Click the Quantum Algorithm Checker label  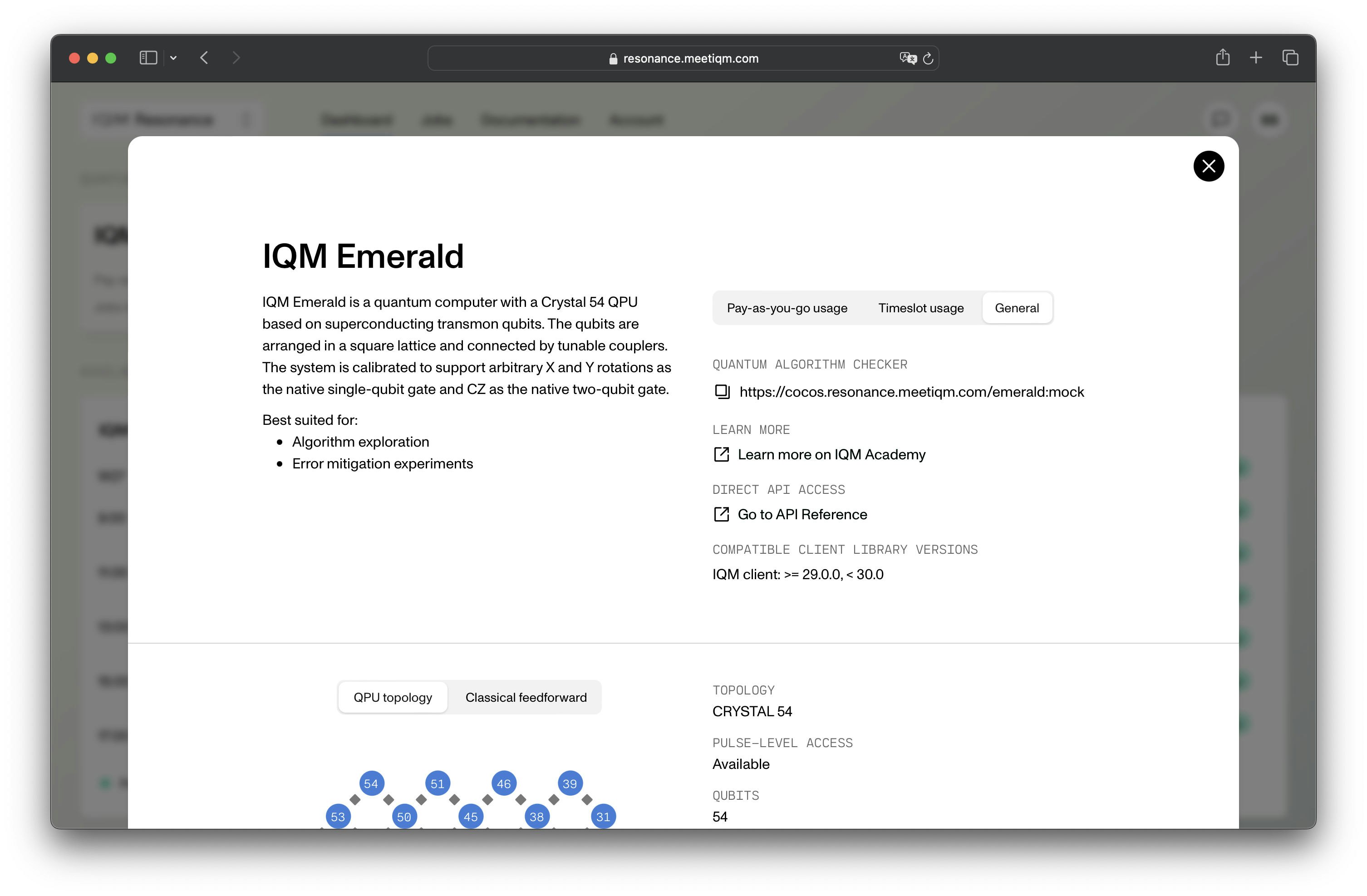[x=810, y=364]
